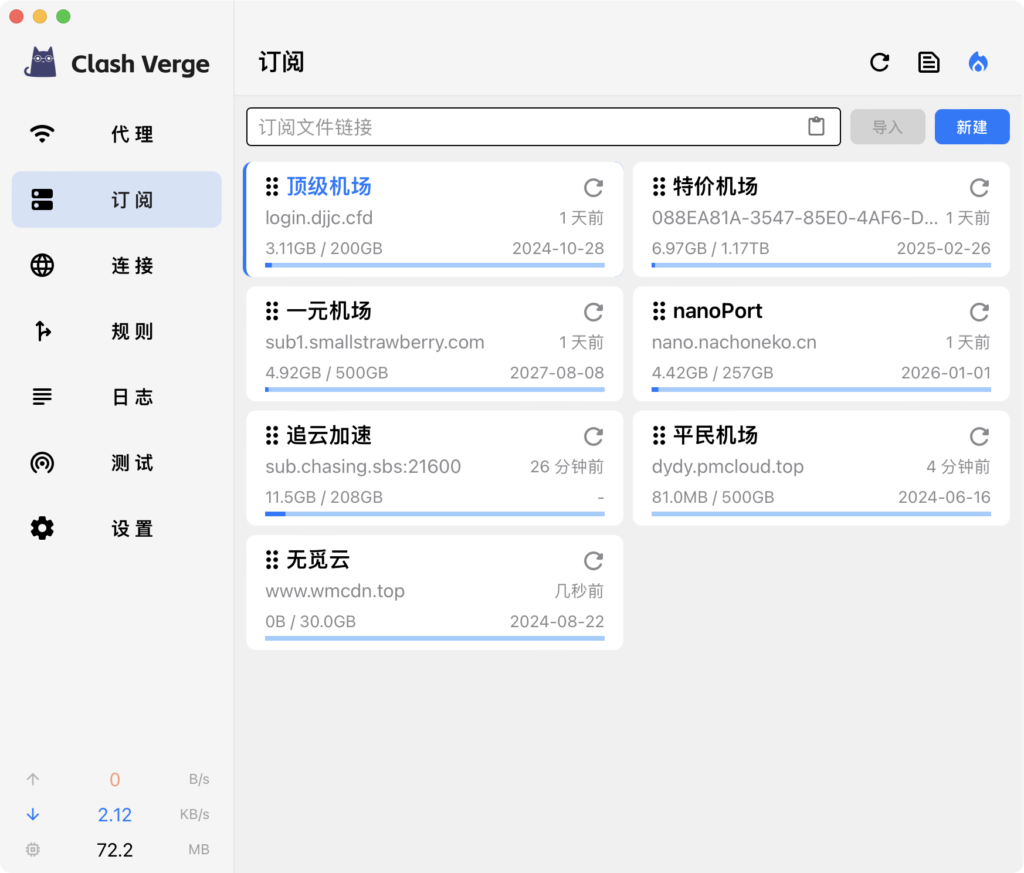Paste from clipboard into the subscription link field
The height and width of the screenshot is (873, 1024).
coord(816,126)
